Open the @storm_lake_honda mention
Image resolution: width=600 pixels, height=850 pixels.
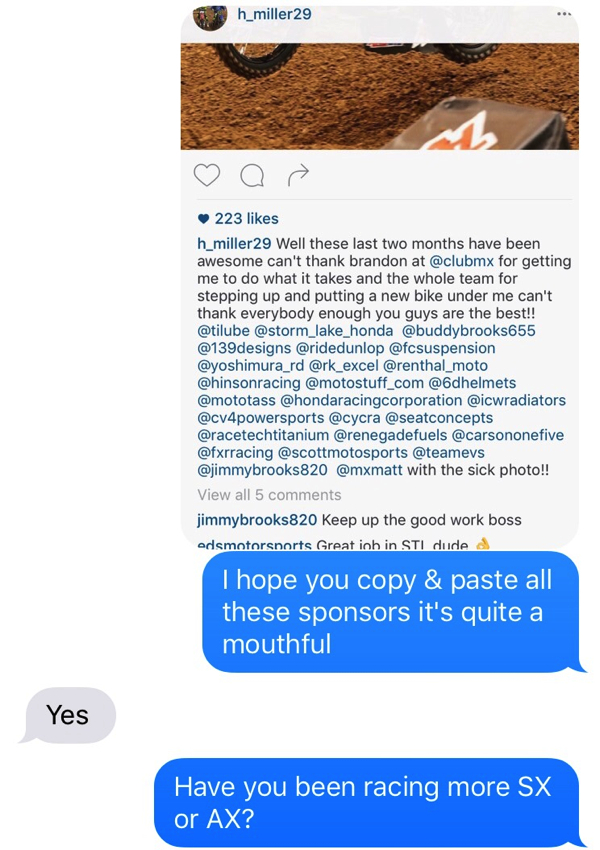tap(324, 331)
